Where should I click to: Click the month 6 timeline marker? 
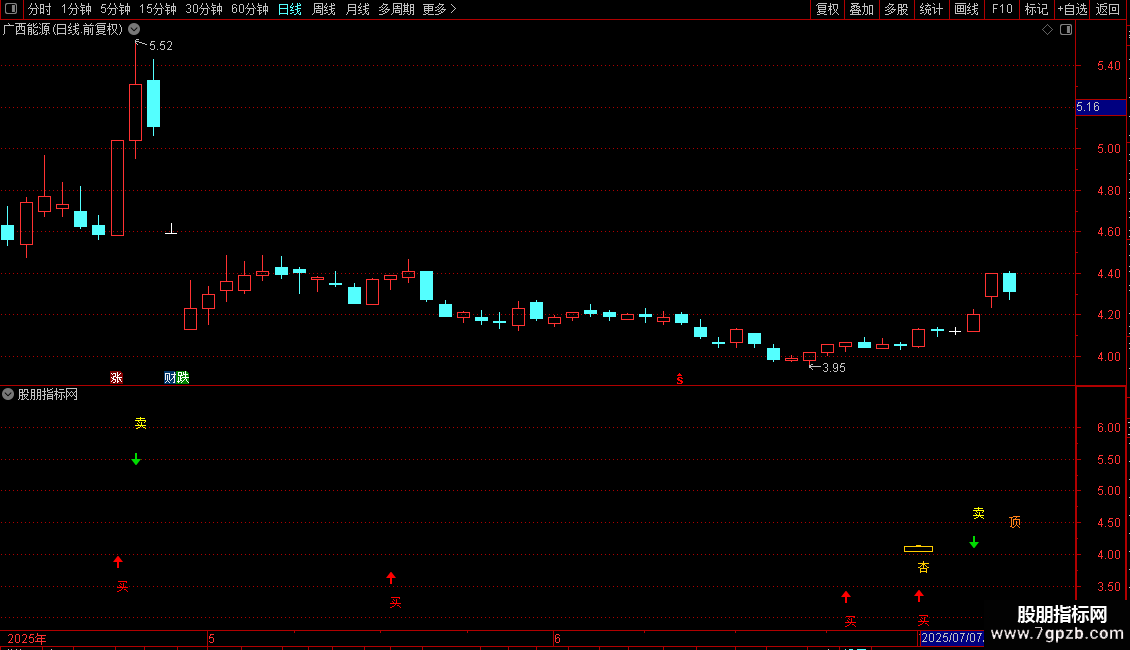[557, 638]
